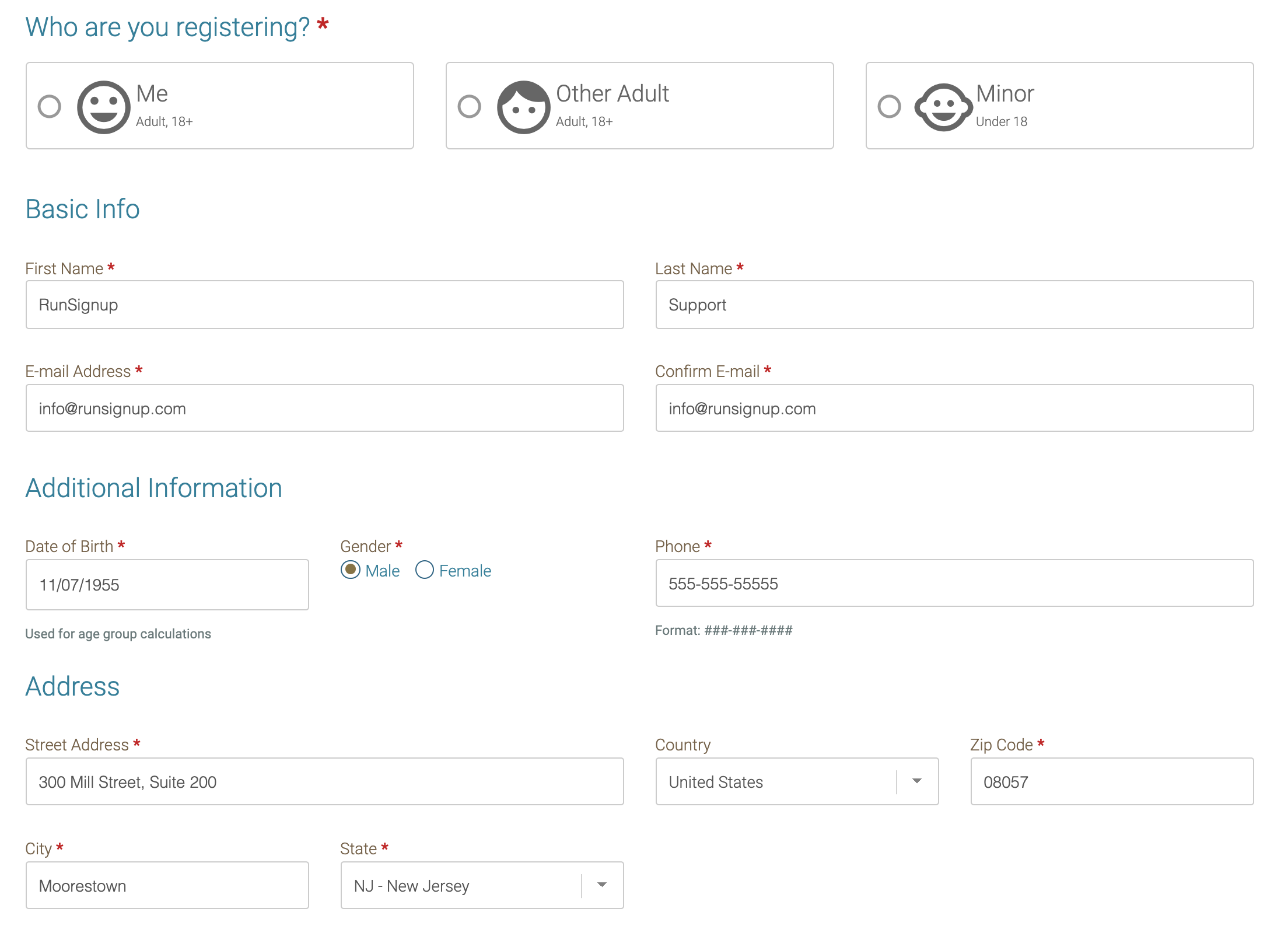Select Female as the gender
This screenshot has height=936, width=1288.
tap(424, 570)
